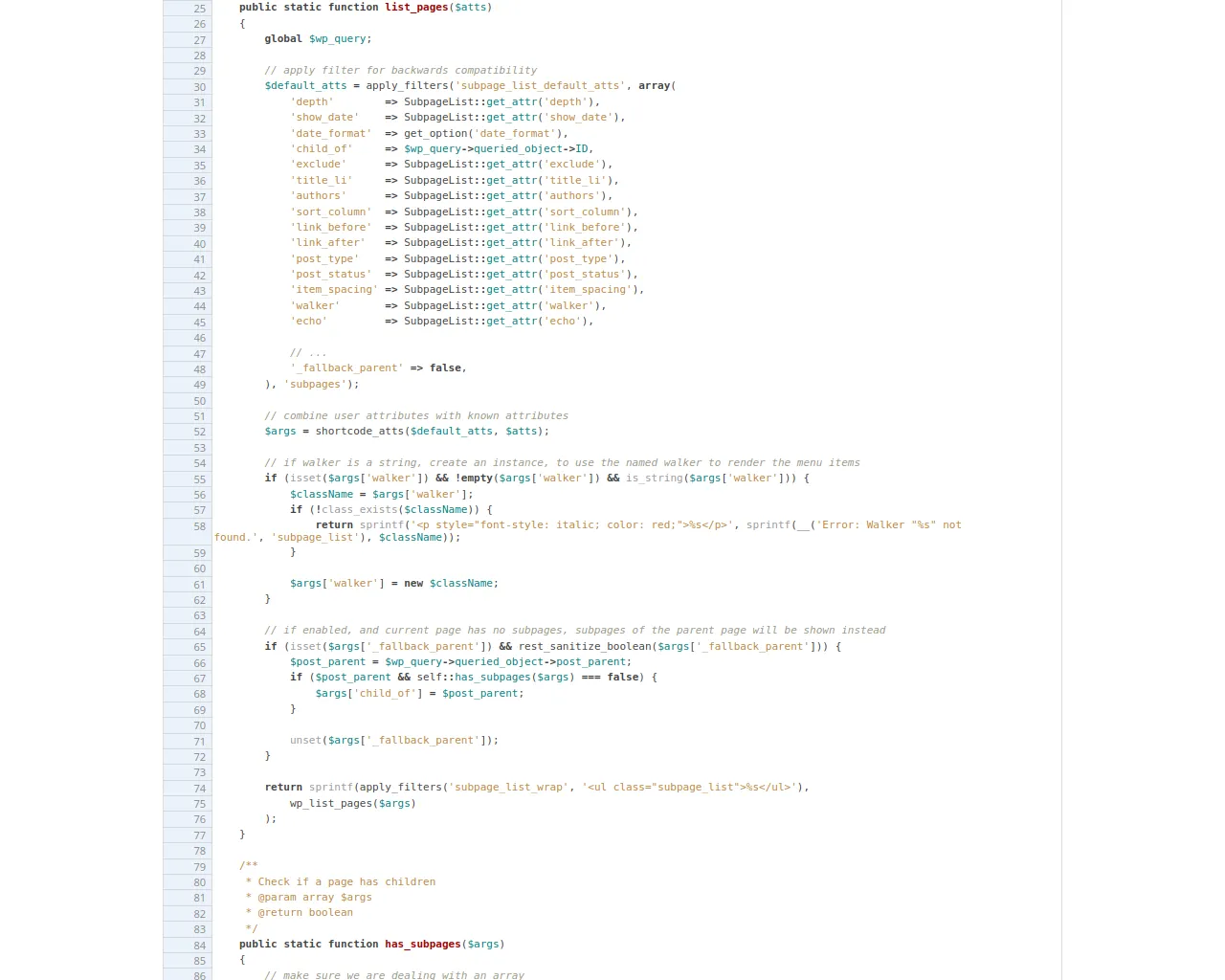Click comment 'combine user attributes with known attributes'
The height and width of the screenshot is (980, 1225).
416,415
